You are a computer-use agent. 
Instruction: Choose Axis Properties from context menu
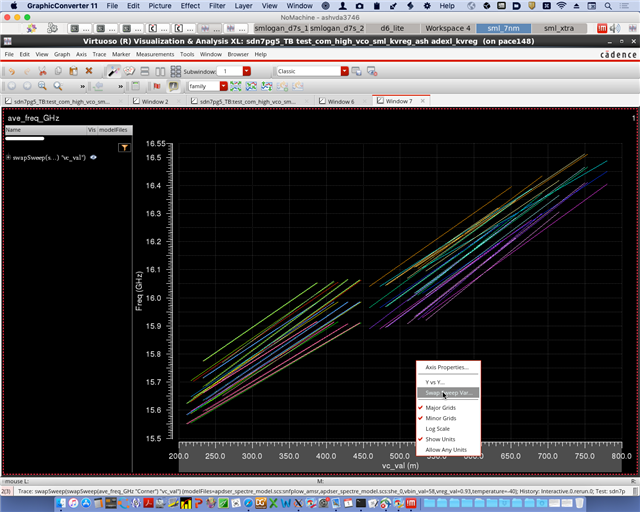coord(447,367)
